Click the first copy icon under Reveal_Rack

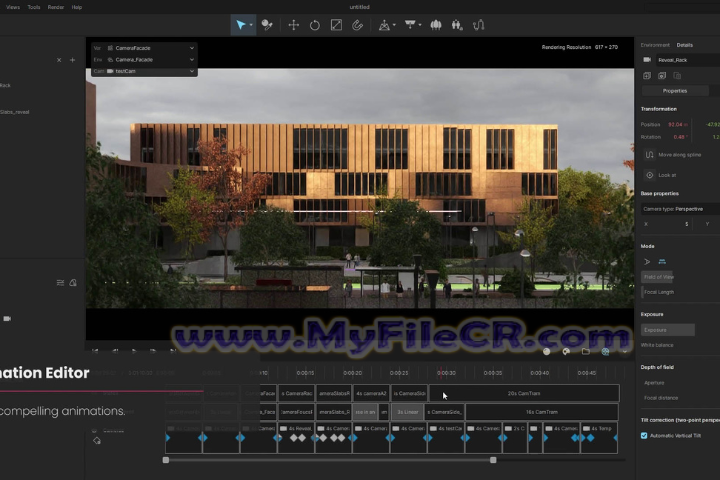(x=647, y=75)
